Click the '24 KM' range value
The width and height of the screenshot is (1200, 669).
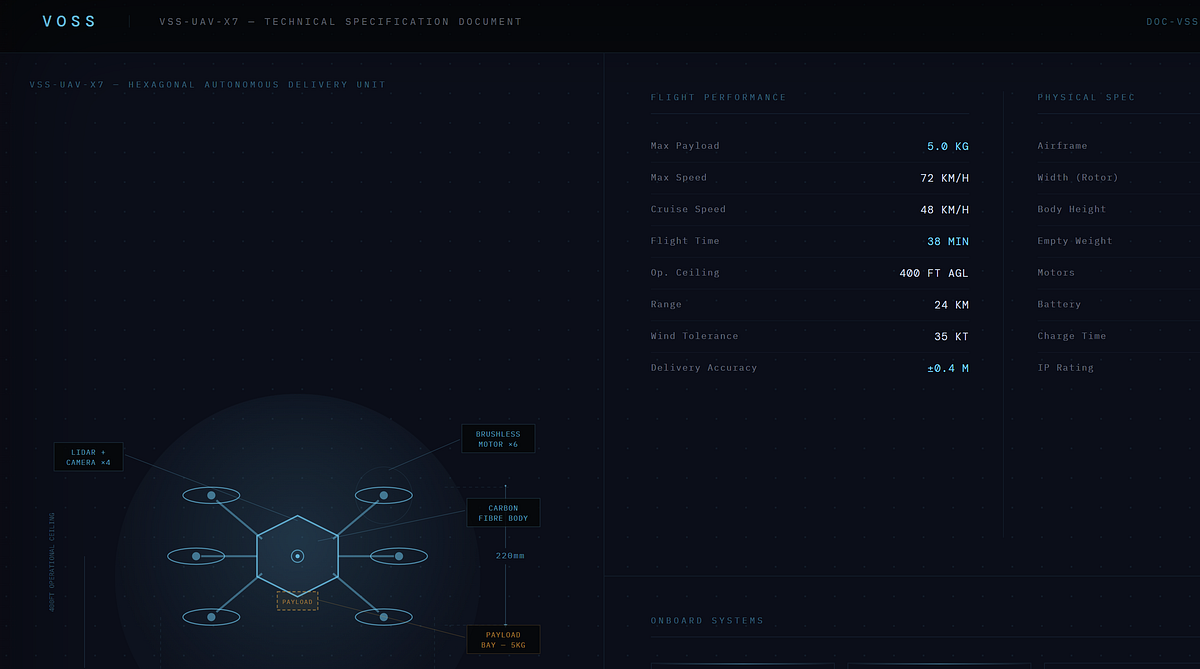pyautogui.click(x=951, y=305)
